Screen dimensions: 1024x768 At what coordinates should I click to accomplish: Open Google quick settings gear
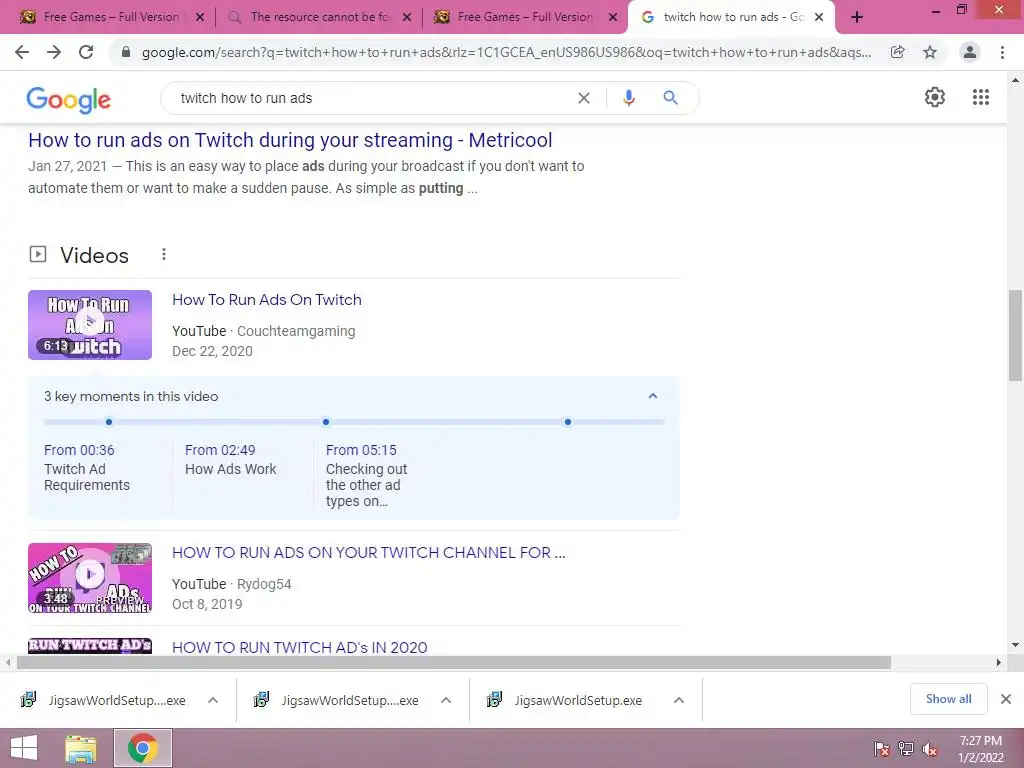pos(935,97)
